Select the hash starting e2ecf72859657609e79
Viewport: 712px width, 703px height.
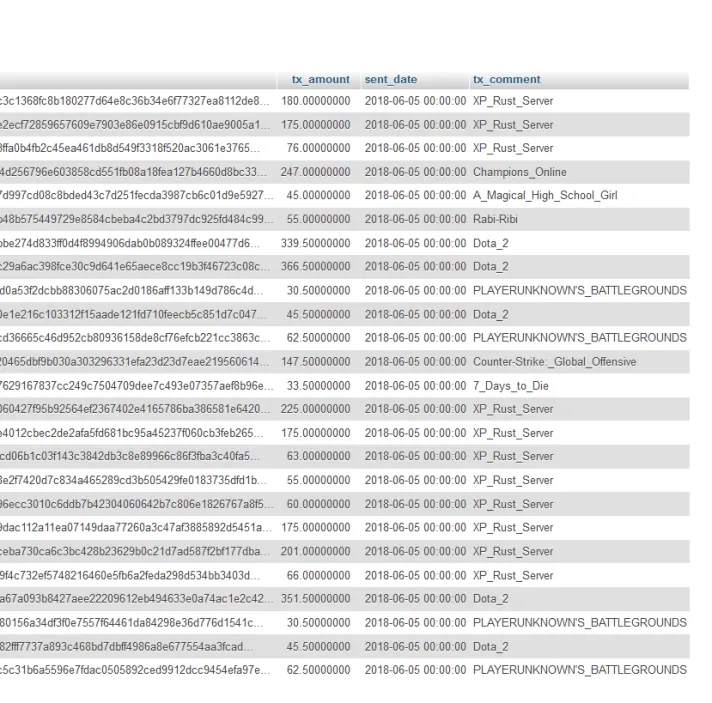coord(135,124)
